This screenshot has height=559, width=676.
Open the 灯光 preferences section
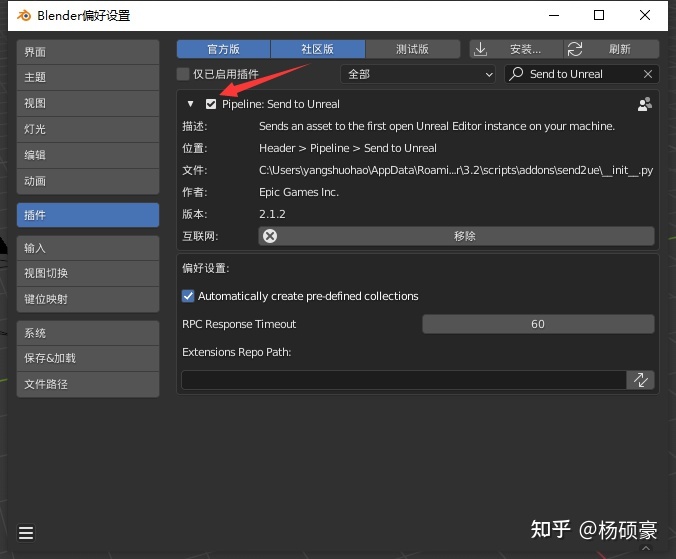click(x=88, y=129)
